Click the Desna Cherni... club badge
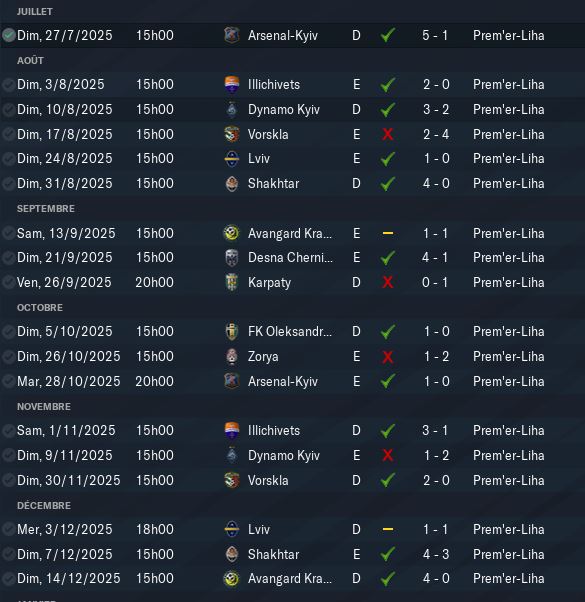 (232, 258)
